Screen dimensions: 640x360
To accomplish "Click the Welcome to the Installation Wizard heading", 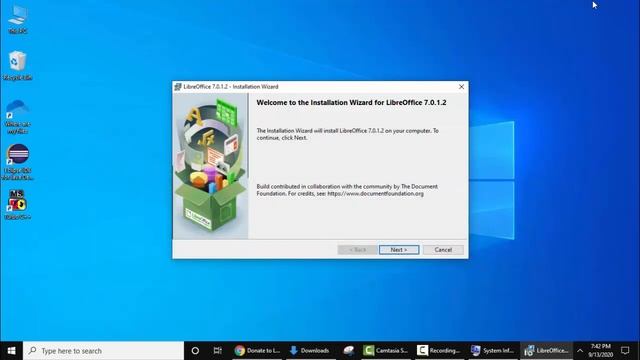I will tap(351, 102).
